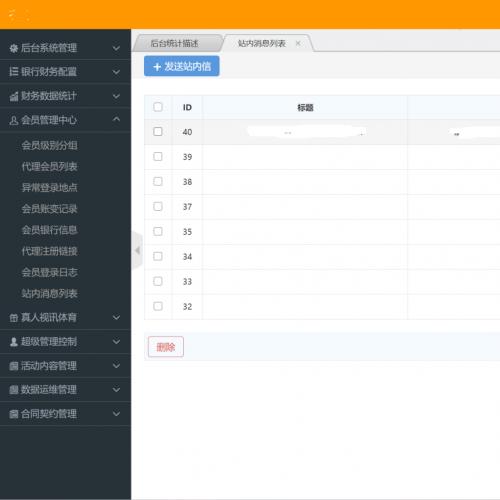Open 代理会员列表 in the sidebar
This screenshot has height=500, width=500.
click(x=49, y=166)
